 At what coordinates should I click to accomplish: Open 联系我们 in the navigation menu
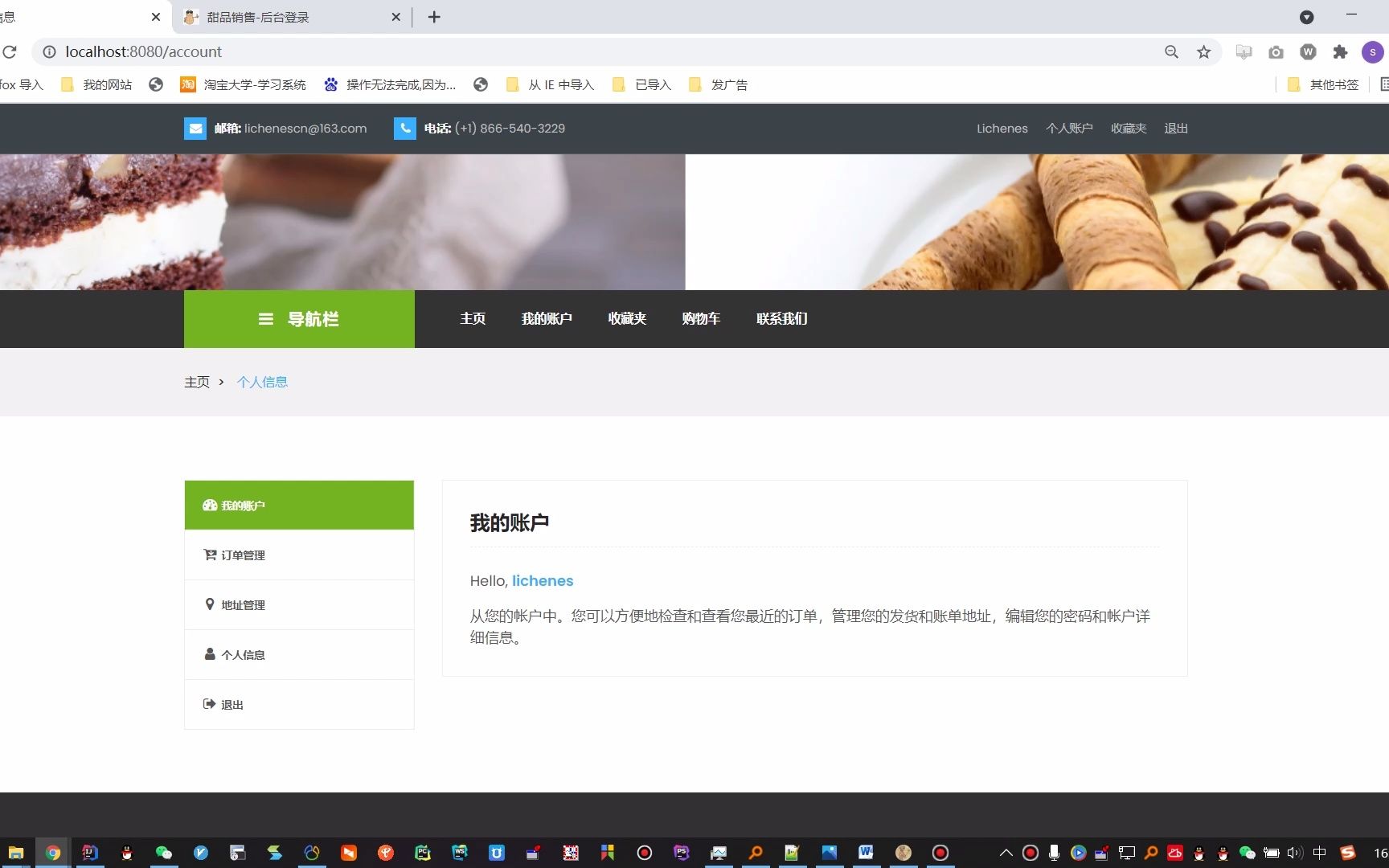click(x=781, y=318)
